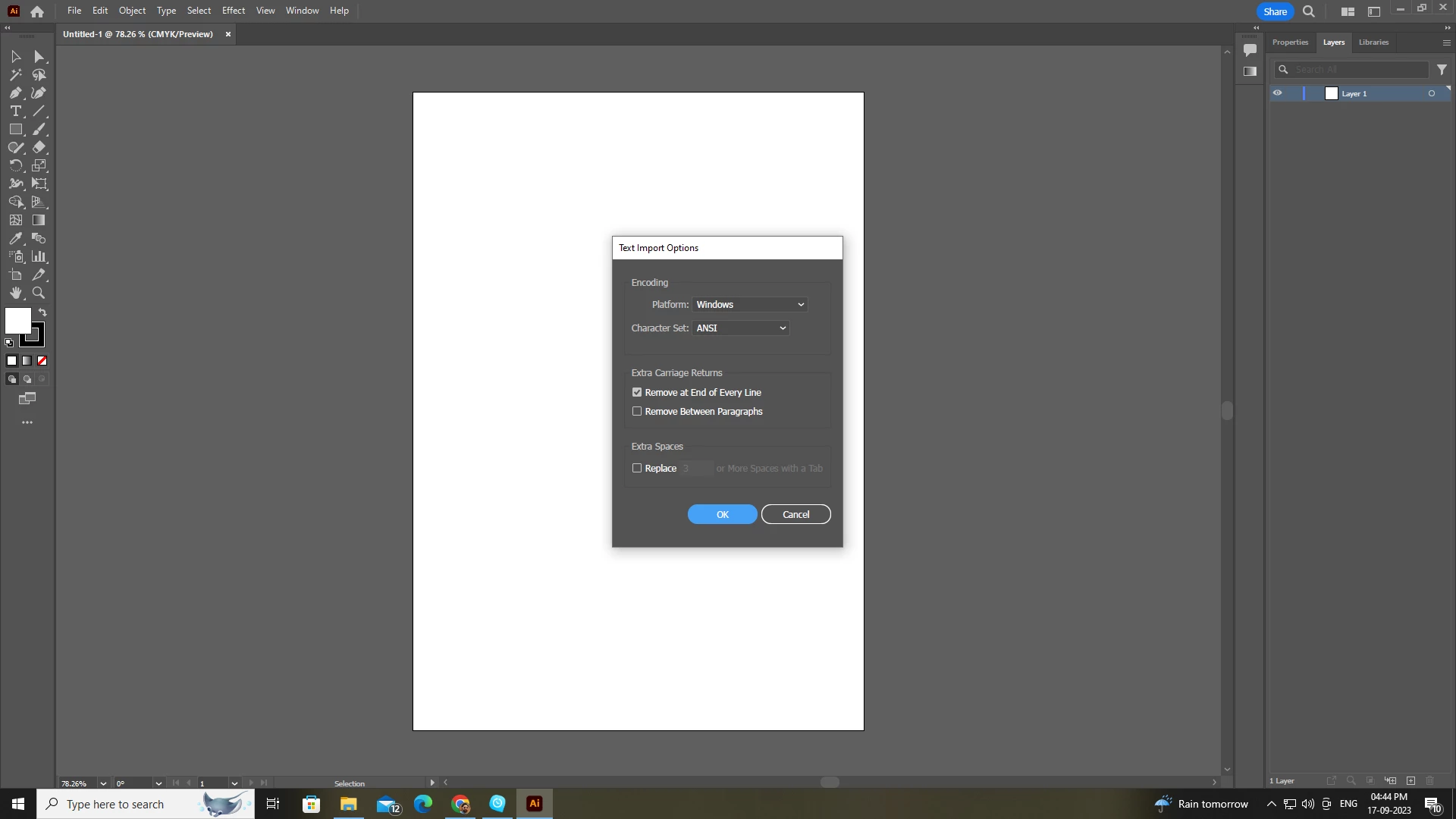The width and height of the screenshot is (1456, 819).
Task: Select the Rectangle tool
Action: pos(15,130)
